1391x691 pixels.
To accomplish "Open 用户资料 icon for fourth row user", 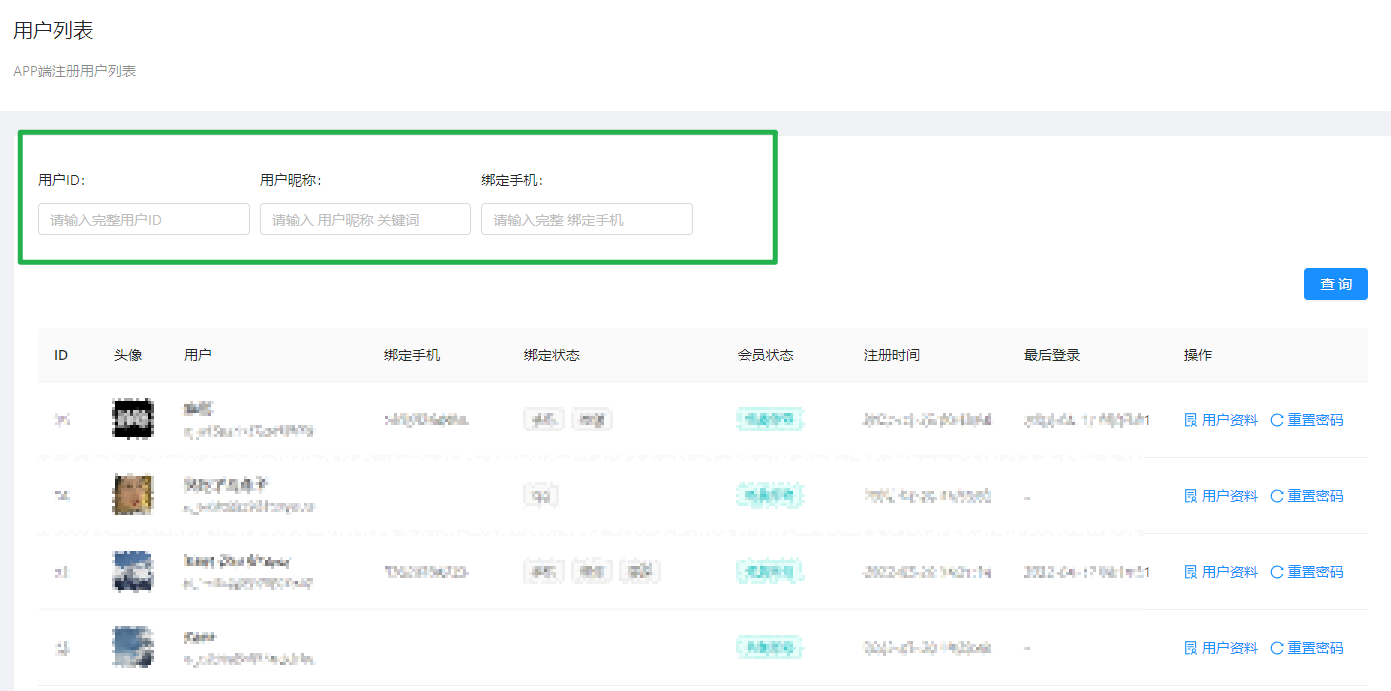I will coord(1190,648).
